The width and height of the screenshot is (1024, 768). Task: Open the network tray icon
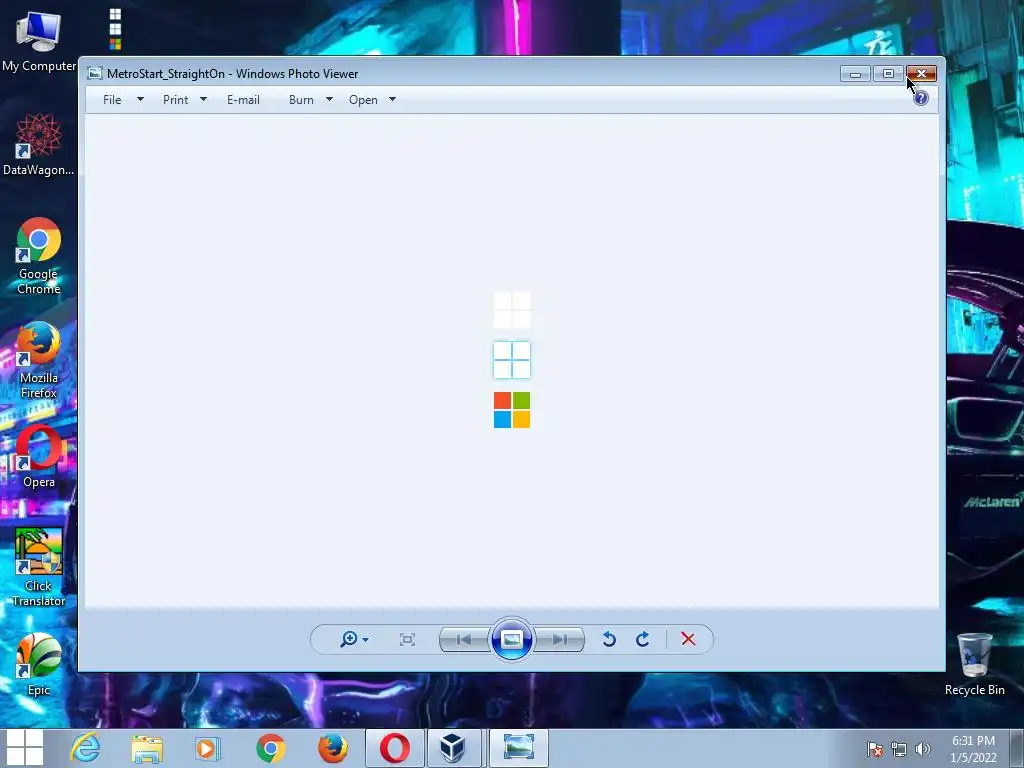pos(899,749)
